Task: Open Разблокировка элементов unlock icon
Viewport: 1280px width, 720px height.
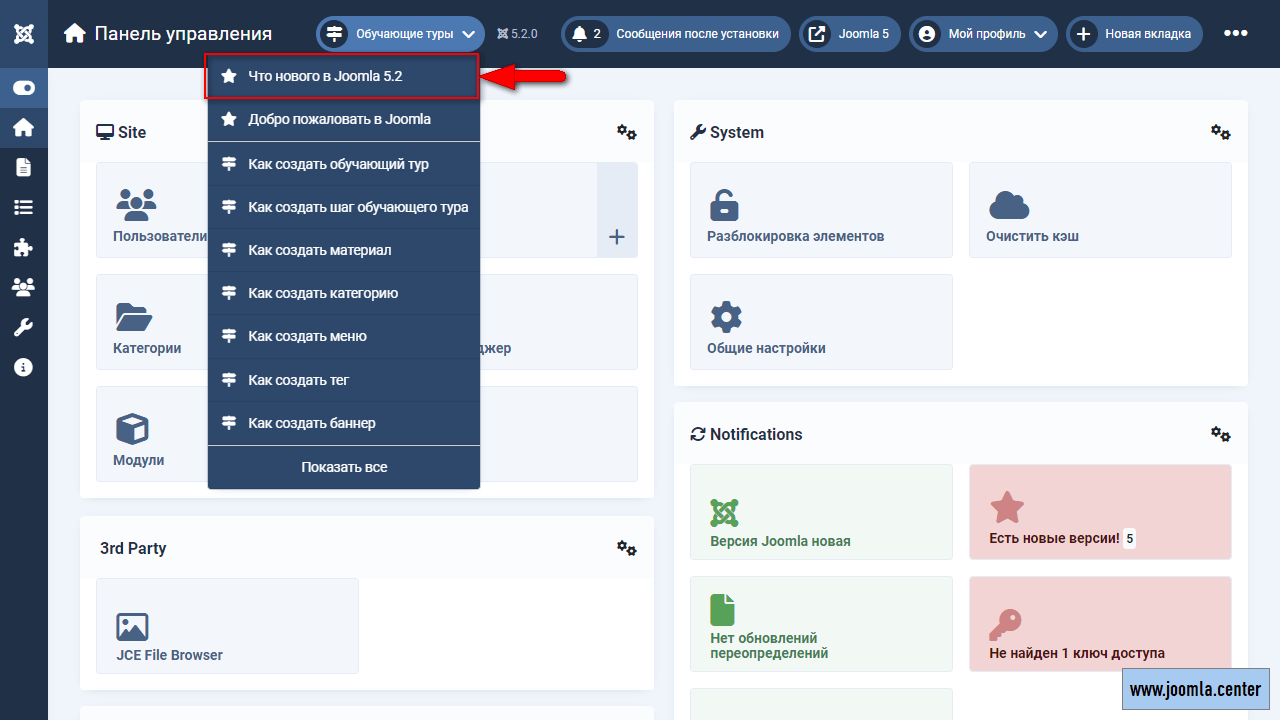Action: [724, 205]
